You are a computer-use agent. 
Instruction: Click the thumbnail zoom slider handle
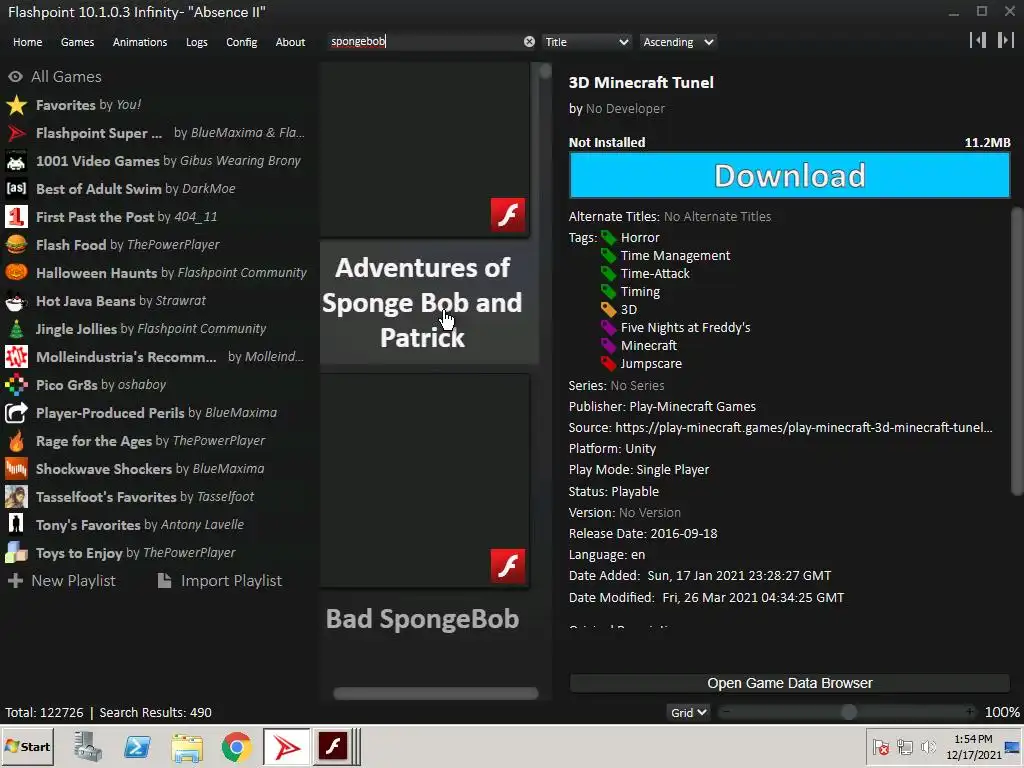click(x=848, y=712)
